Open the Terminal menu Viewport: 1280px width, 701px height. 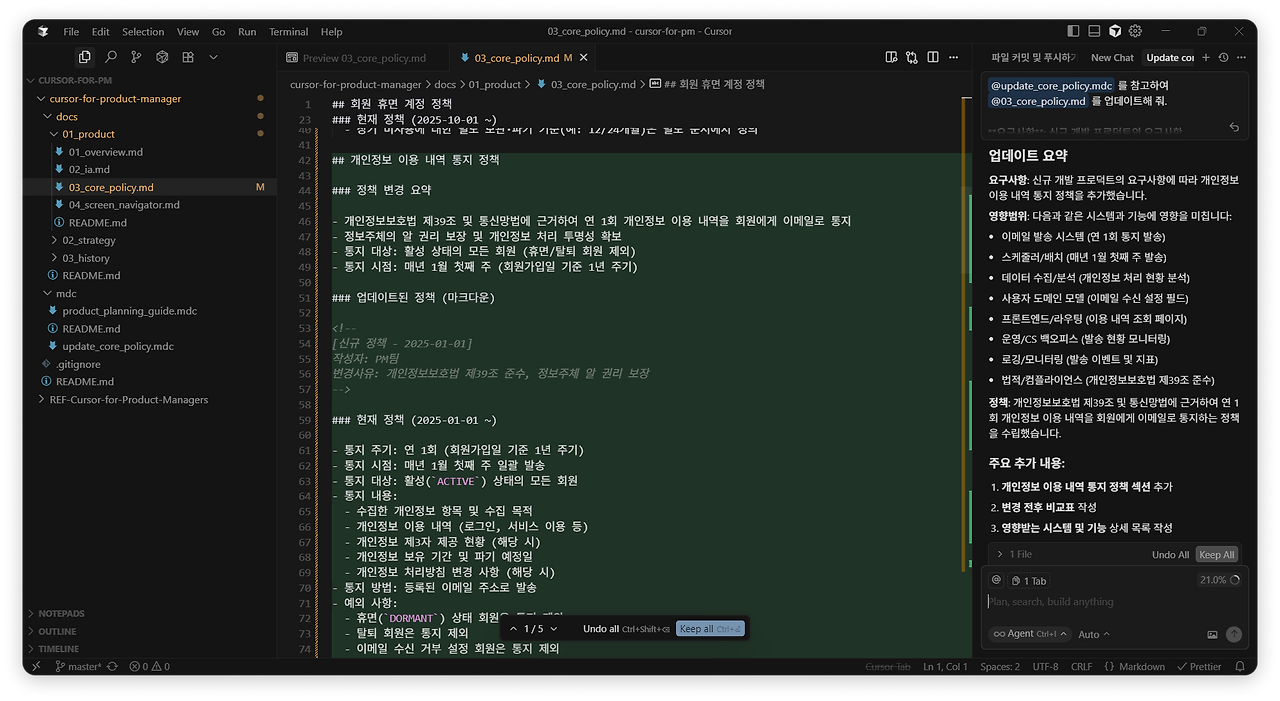point(288,32)
